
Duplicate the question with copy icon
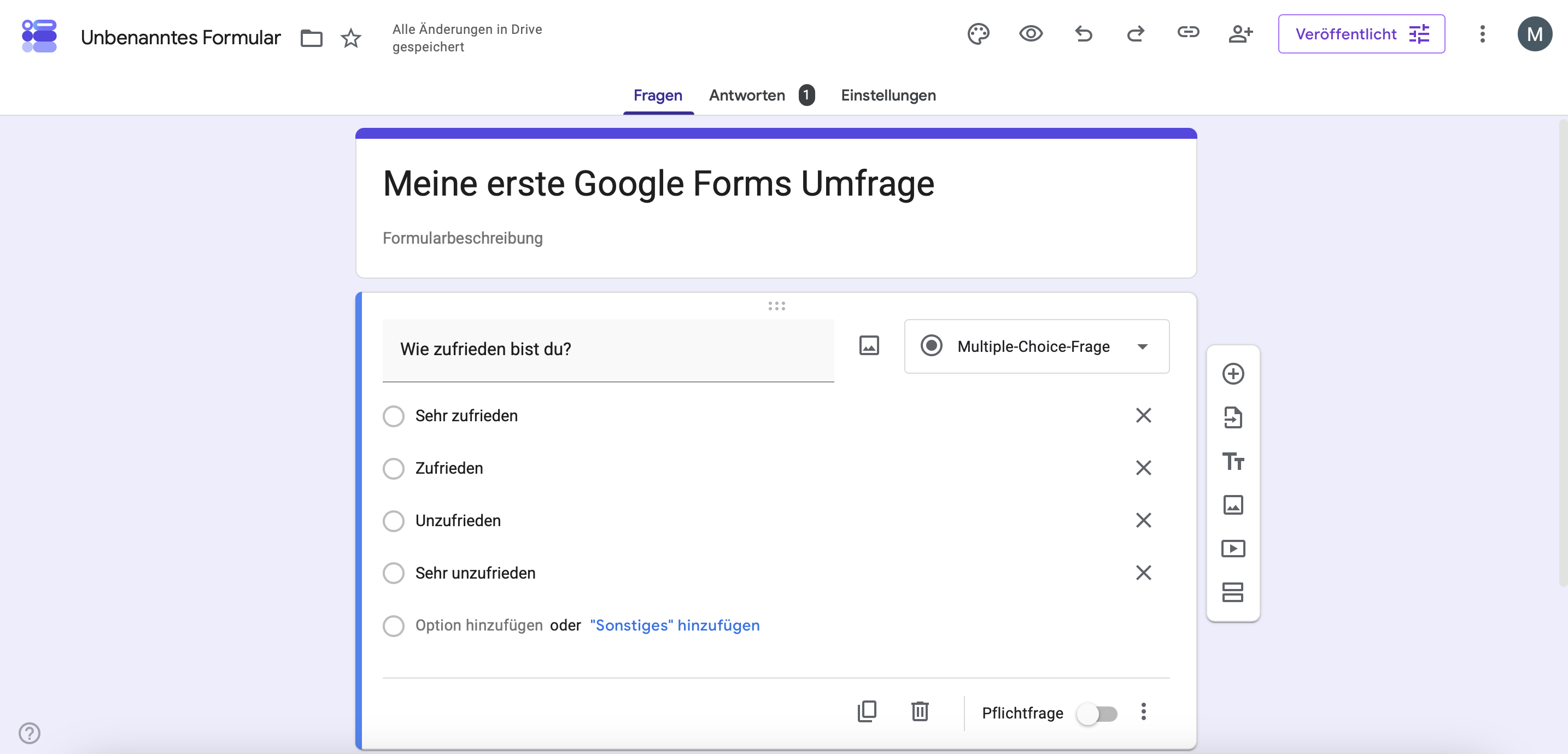pyautogui.click(x=866, y=711)
